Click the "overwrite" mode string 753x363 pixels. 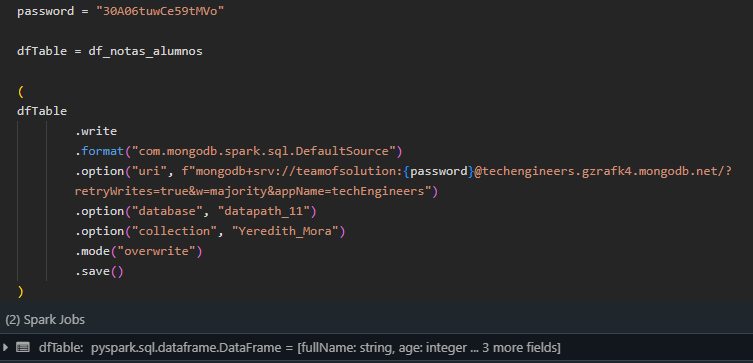click(158, 252)
